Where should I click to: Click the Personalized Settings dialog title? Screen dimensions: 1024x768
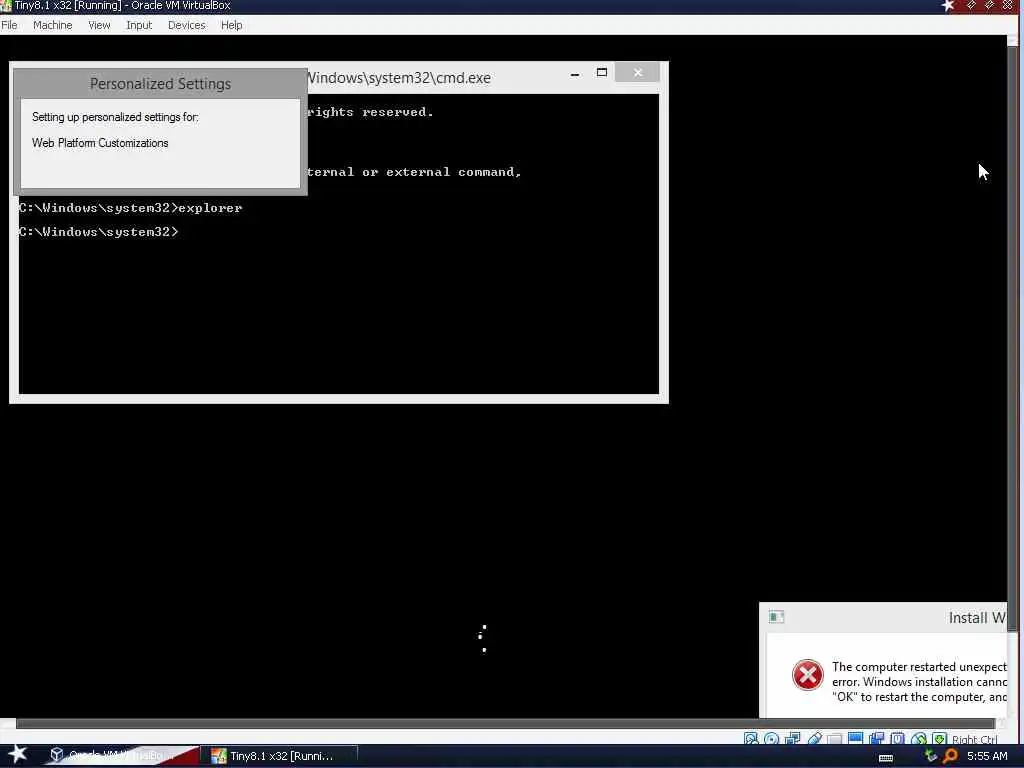pyautogui.click(x=161, y=84)
